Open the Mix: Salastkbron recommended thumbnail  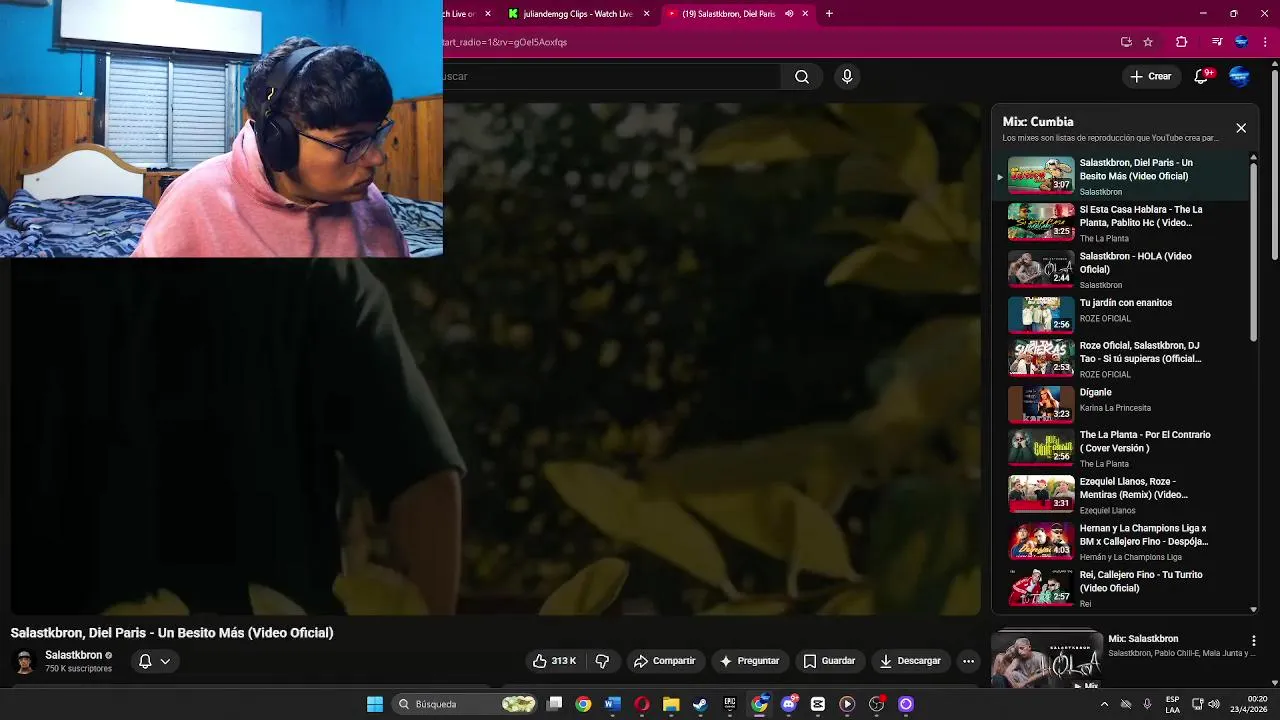pyautogui.click(x=1047, y=660)
